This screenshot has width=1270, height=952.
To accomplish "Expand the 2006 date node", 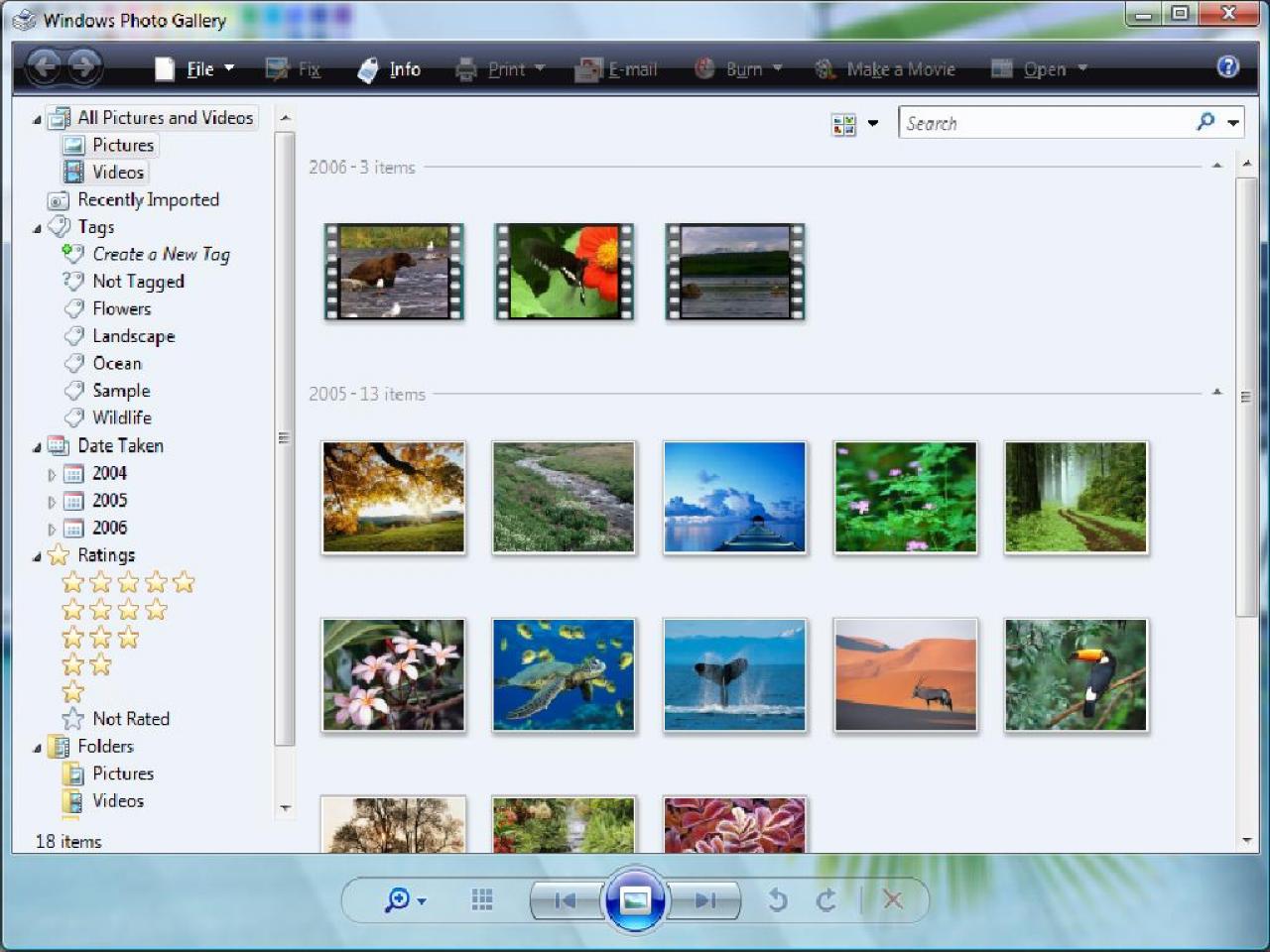I will [x=52, y=529].
